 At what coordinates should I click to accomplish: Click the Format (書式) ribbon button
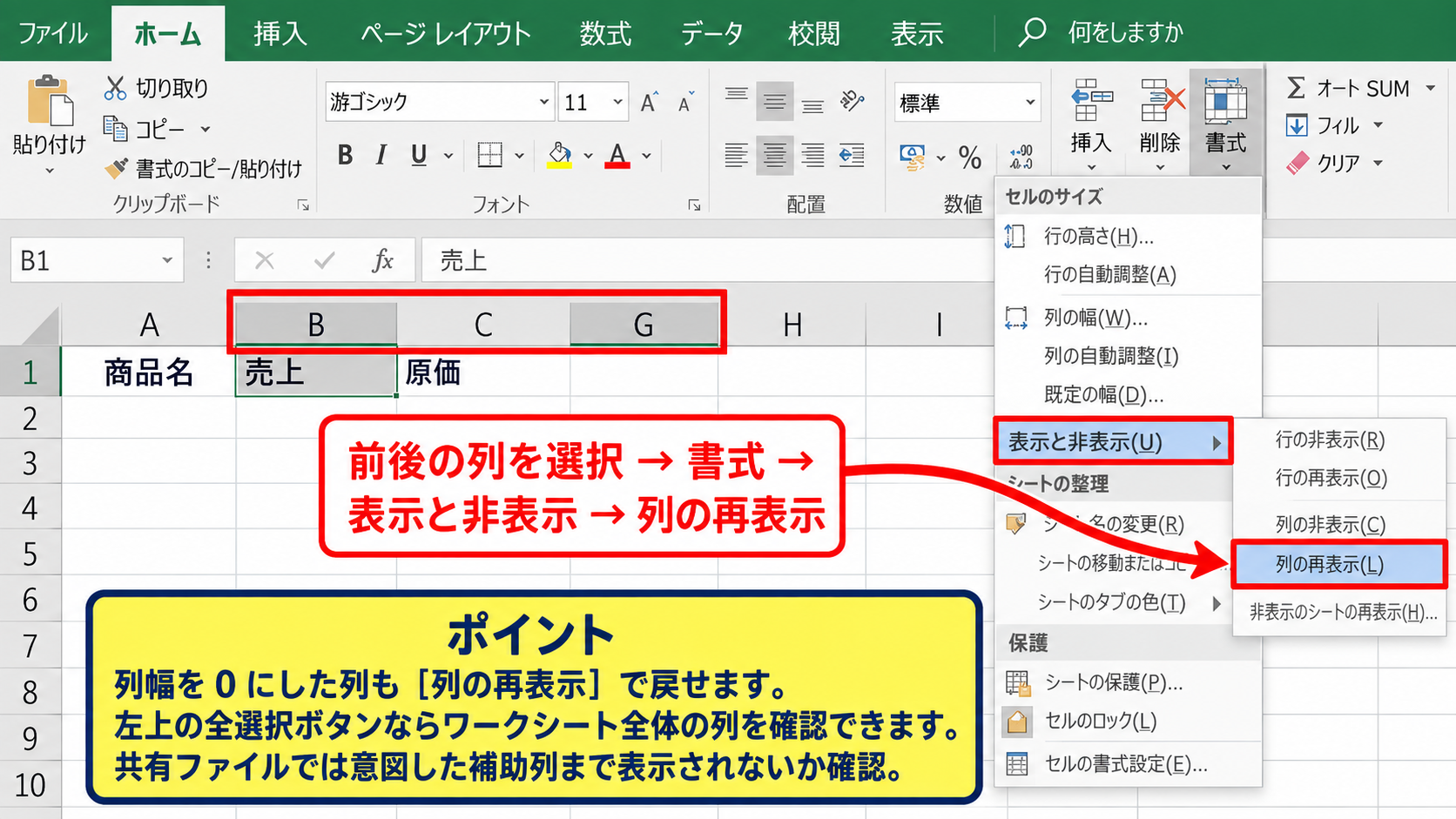click(x=1226, y=122)
